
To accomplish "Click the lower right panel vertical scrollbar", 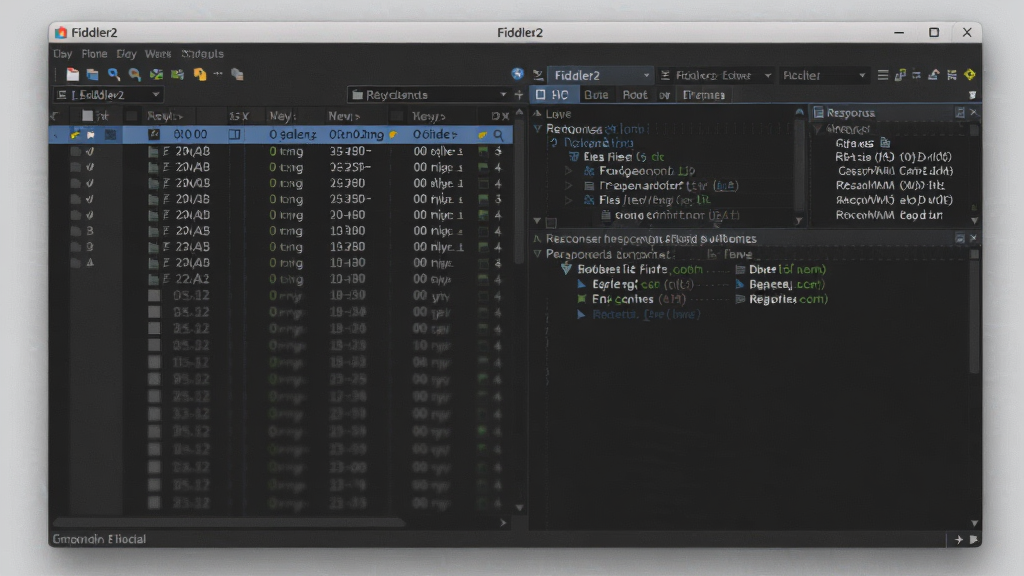I will click(974, 313).
